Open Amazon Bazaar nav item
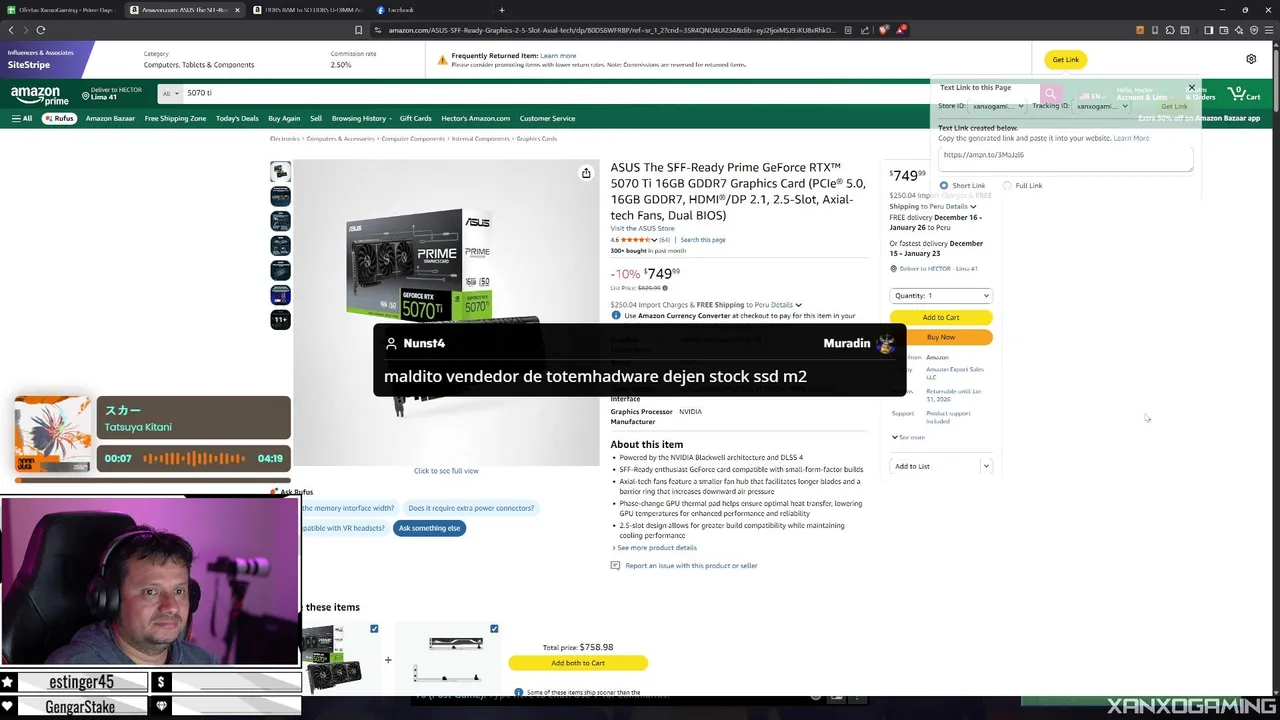 coord(110,118)
